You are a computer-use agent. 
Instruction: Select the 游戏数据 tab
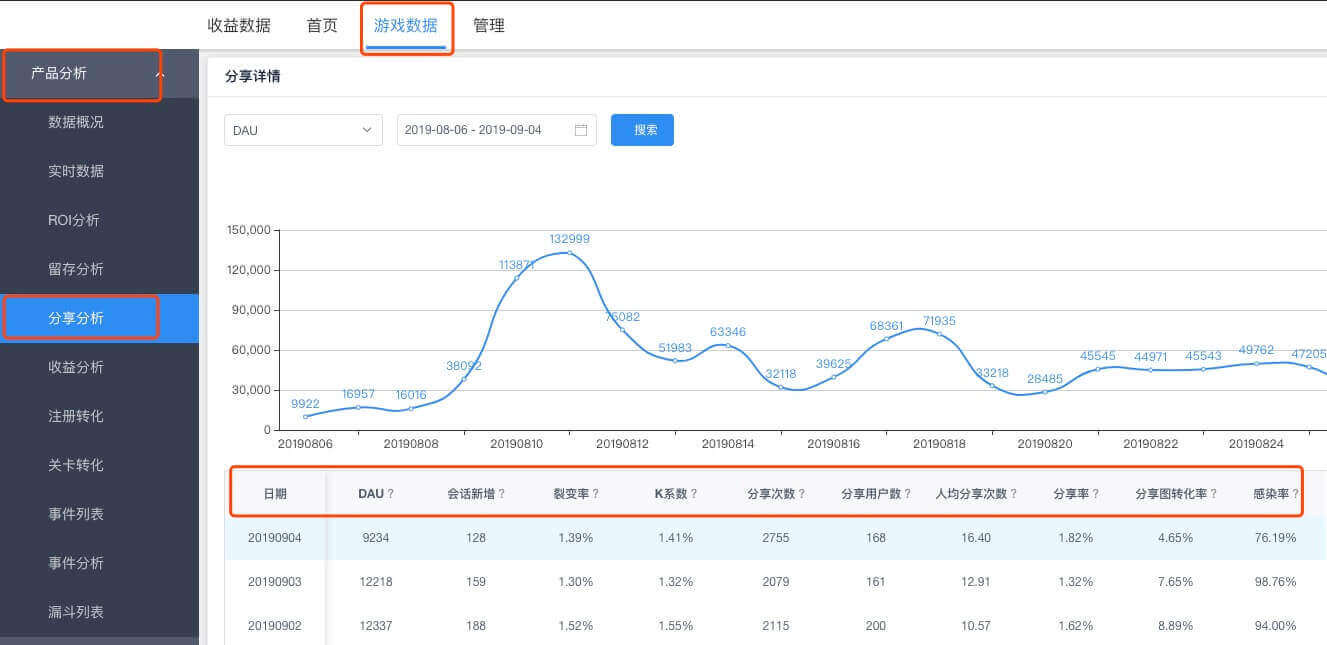405,26
